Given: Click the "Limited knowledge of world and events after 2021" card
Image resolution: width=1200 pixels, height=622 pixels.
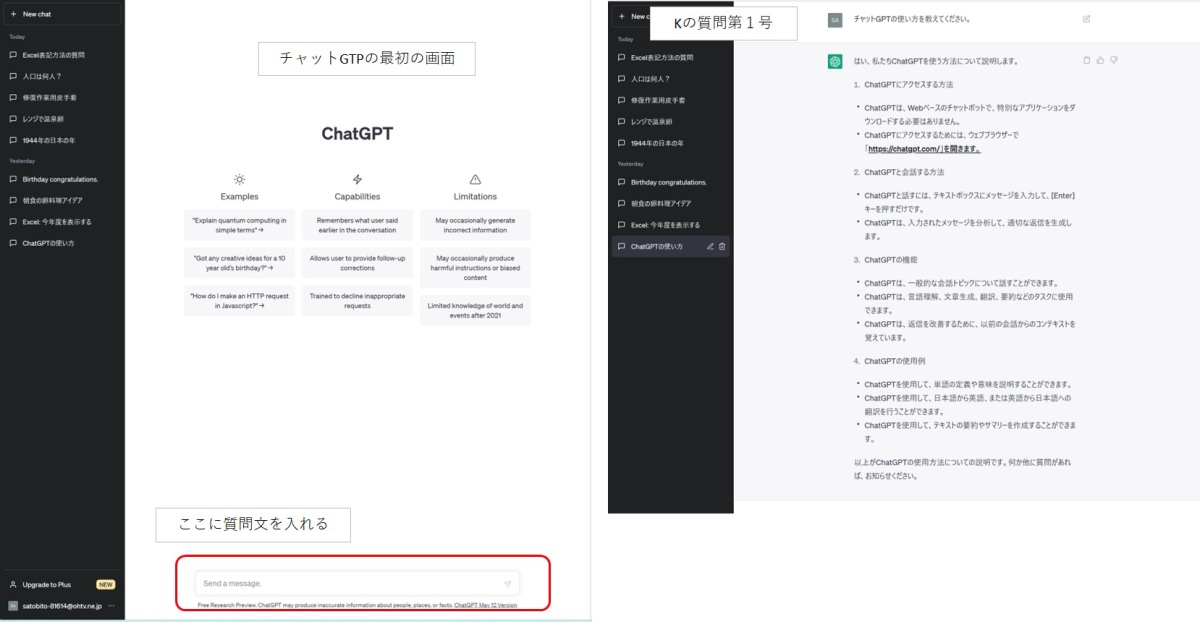Looking at the screenshot, I should click(475, 311).
